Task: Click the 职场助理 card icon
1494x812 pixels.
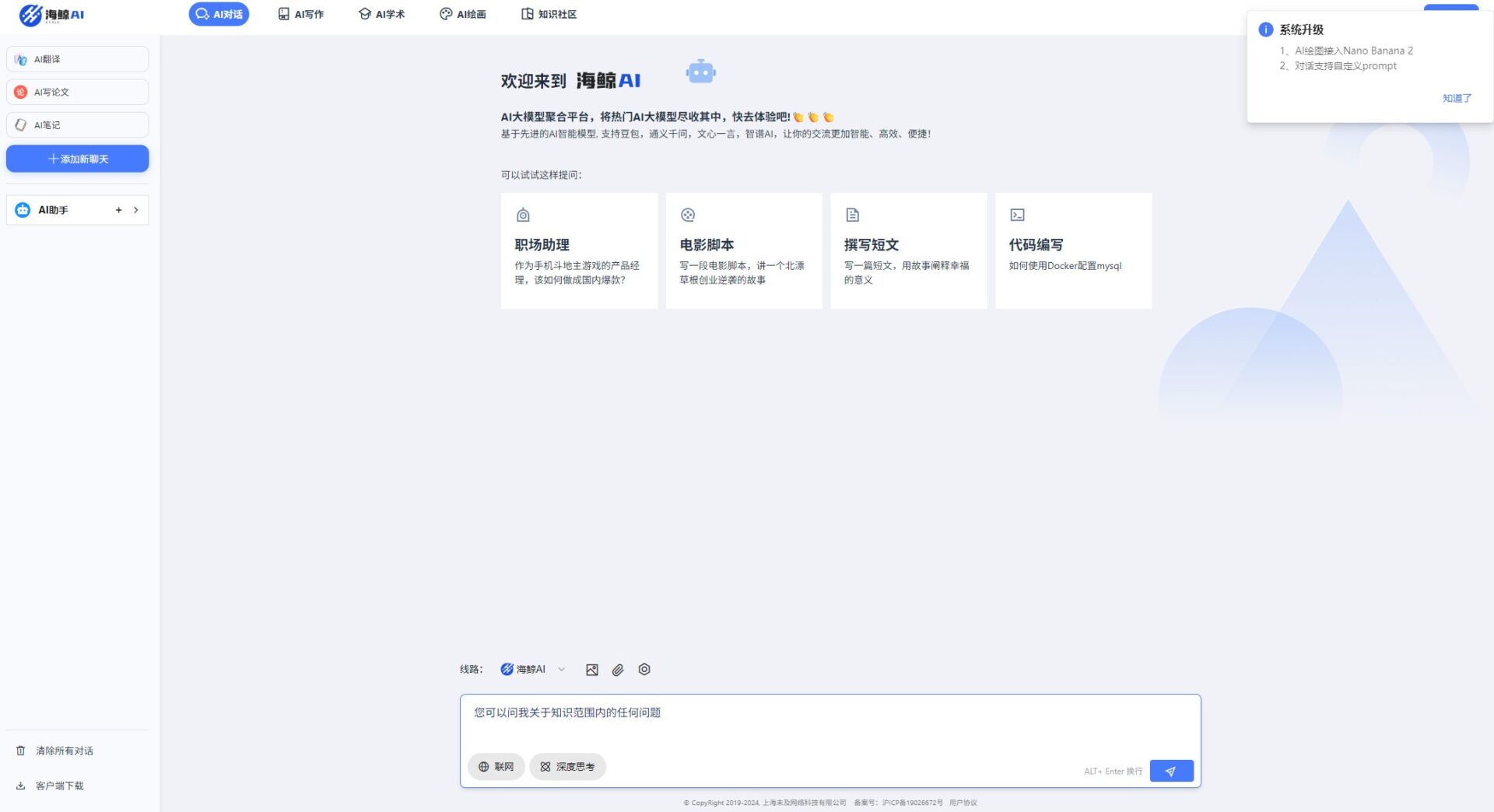Action: click(x=523, y=215)
